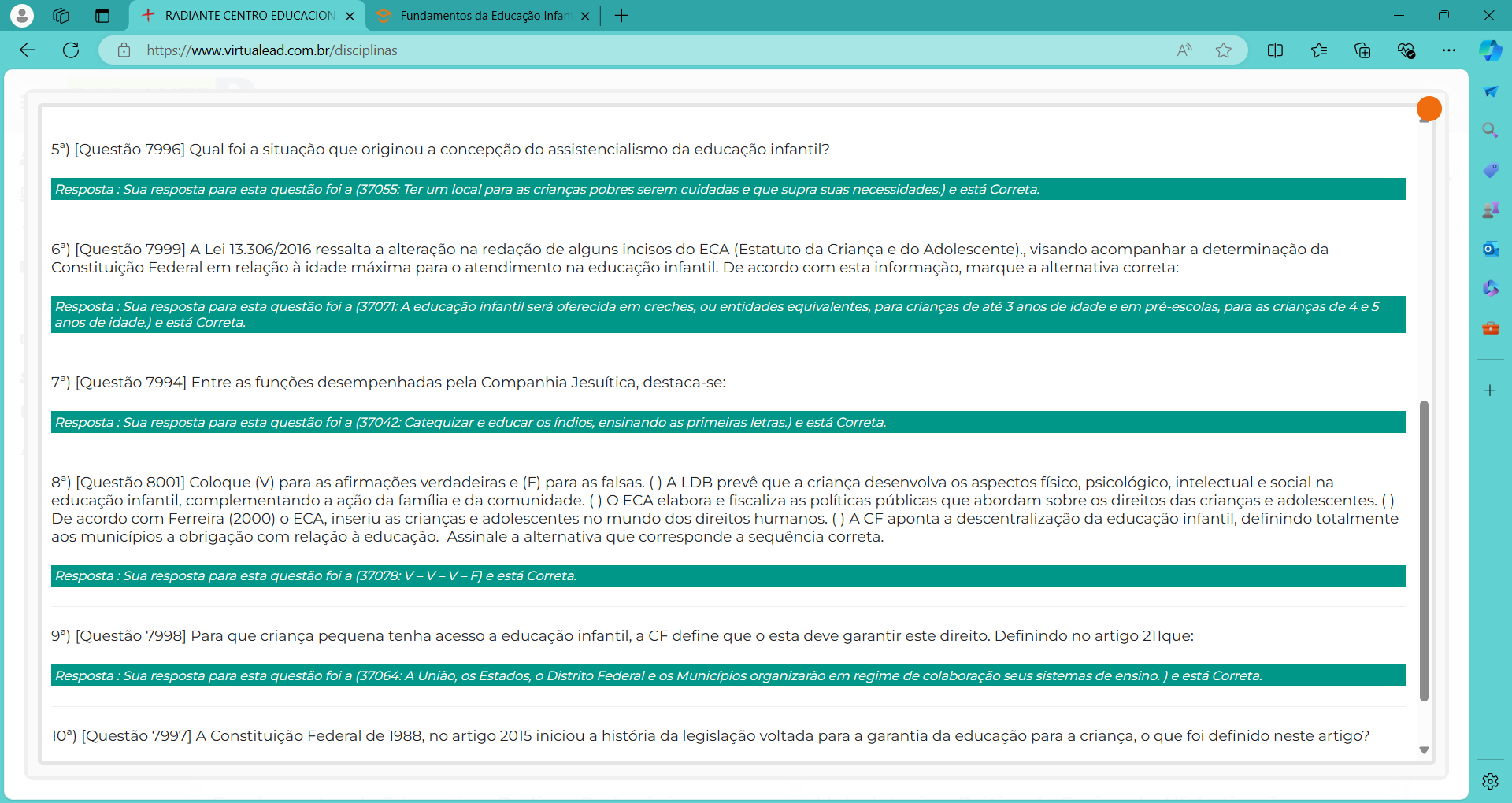
Task: Open Read Aloud in address bar
Action: tap(1184, 50)
